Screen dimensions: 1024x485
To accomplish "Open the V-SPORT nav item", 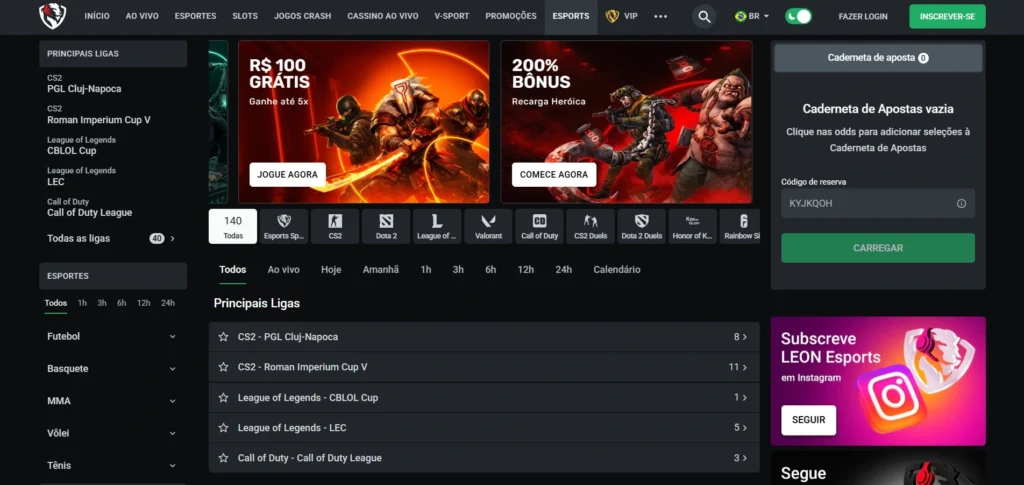I will 452,16.
